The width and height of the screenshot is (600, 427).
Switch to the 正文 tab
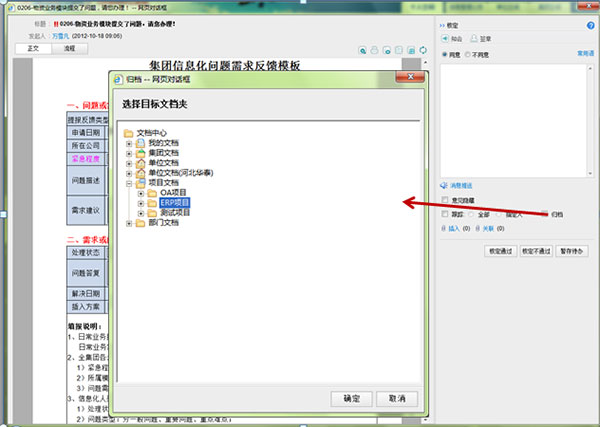click(x=35, y=48)
